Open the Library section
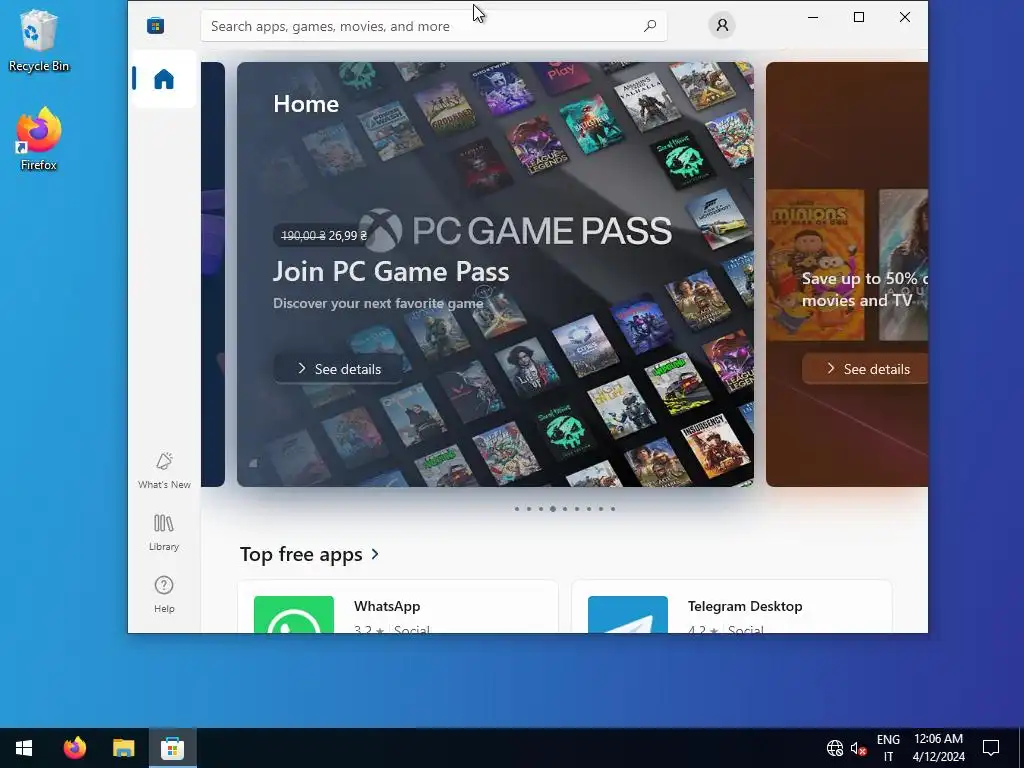This screenshot has width=1024, height=768. coord(164,532)
